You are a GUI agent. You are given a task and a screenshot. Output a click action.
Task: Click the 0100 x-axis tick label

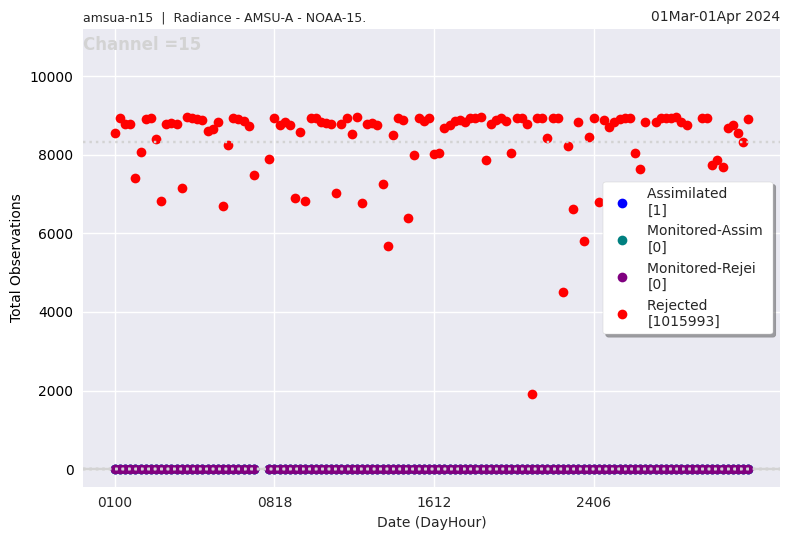coord(115,503)
